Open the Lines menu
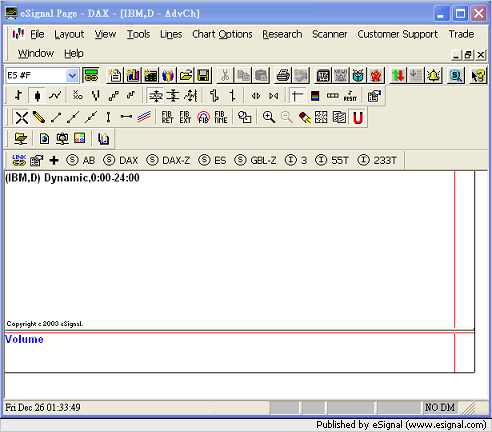Image resolution: width=492 pixels, height=432 pixels. point(171,34)
